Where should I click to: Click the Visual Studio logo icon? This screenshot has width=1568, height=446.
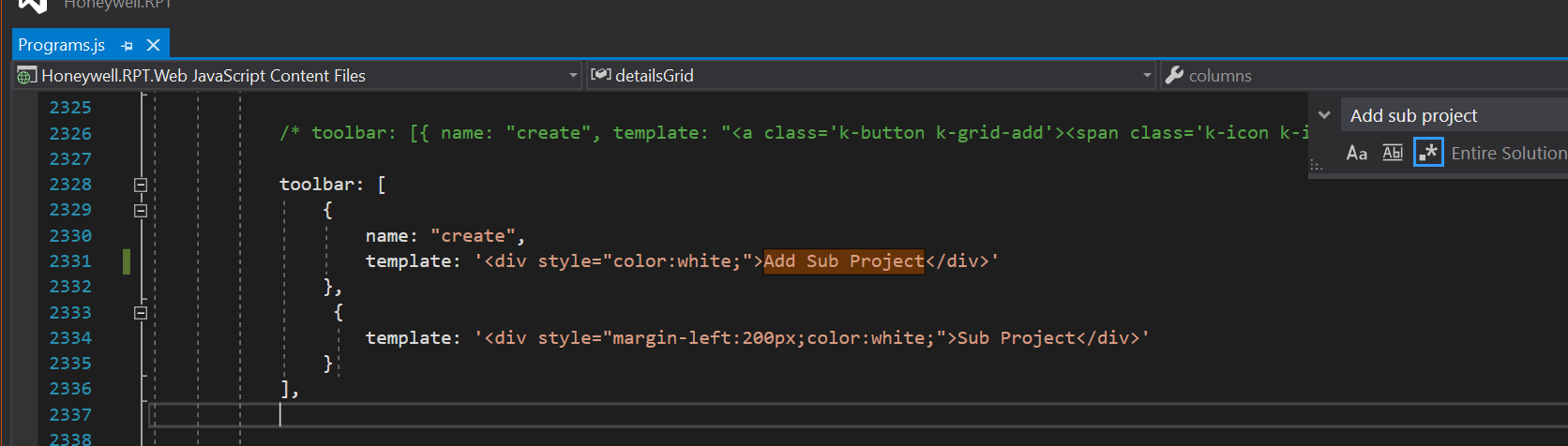click(x=32, y=5)
